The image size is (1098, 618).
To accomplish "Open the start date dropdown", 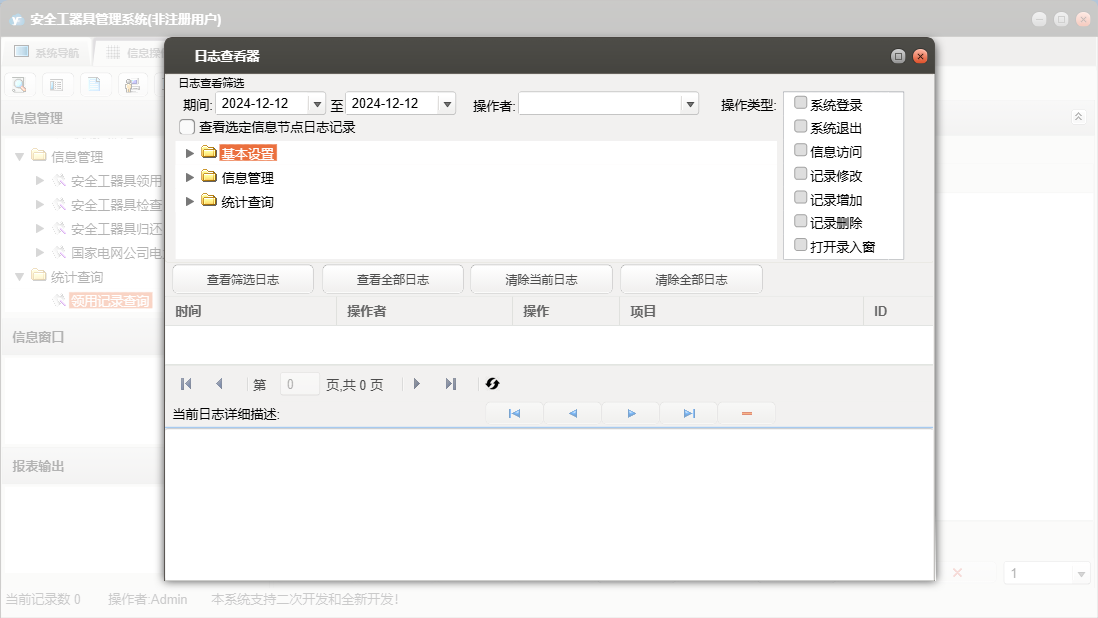I will (x=317, y=104).
